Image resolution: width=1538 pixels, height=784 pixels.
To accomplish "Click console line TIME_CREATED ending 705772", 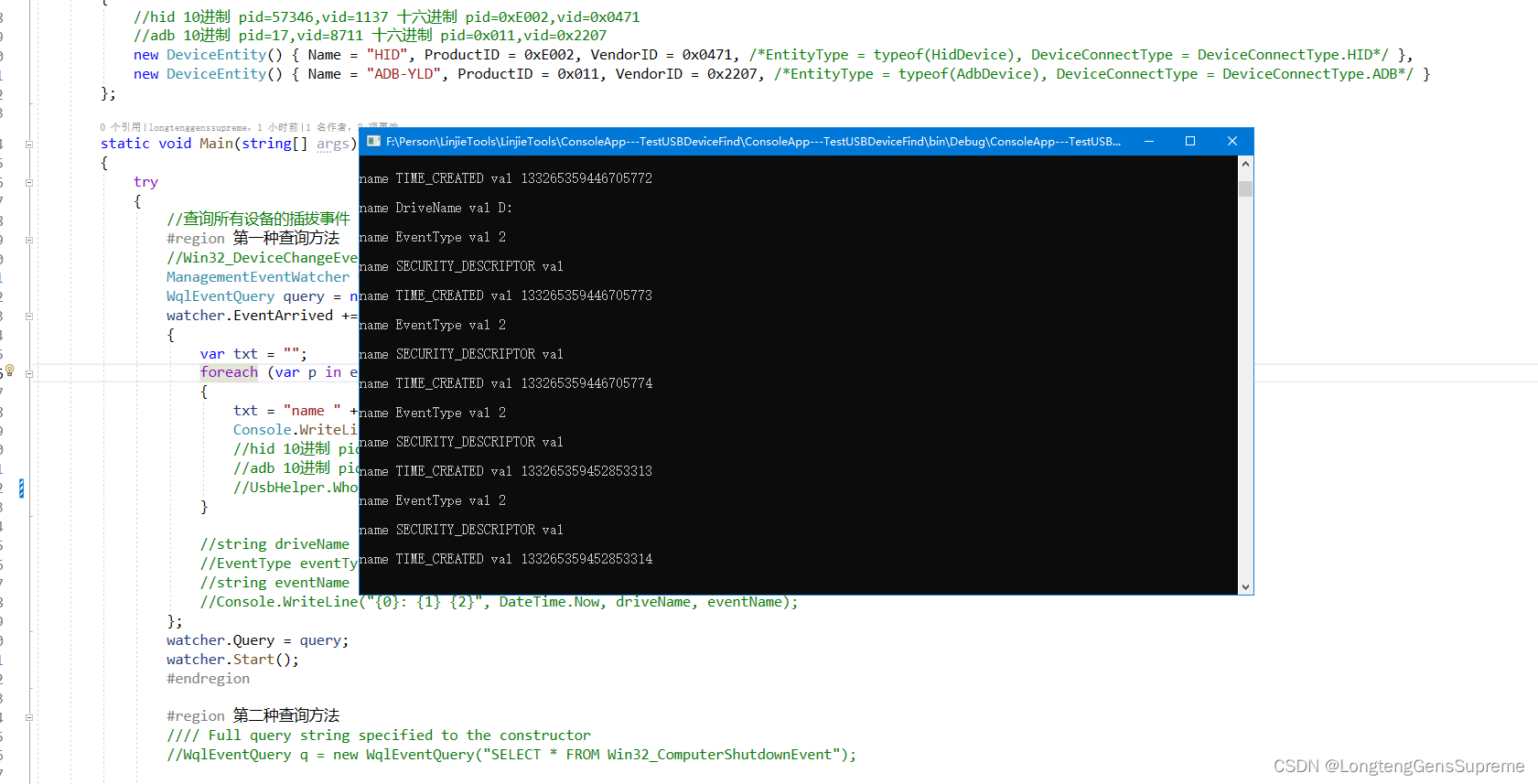I will [506, 178].
